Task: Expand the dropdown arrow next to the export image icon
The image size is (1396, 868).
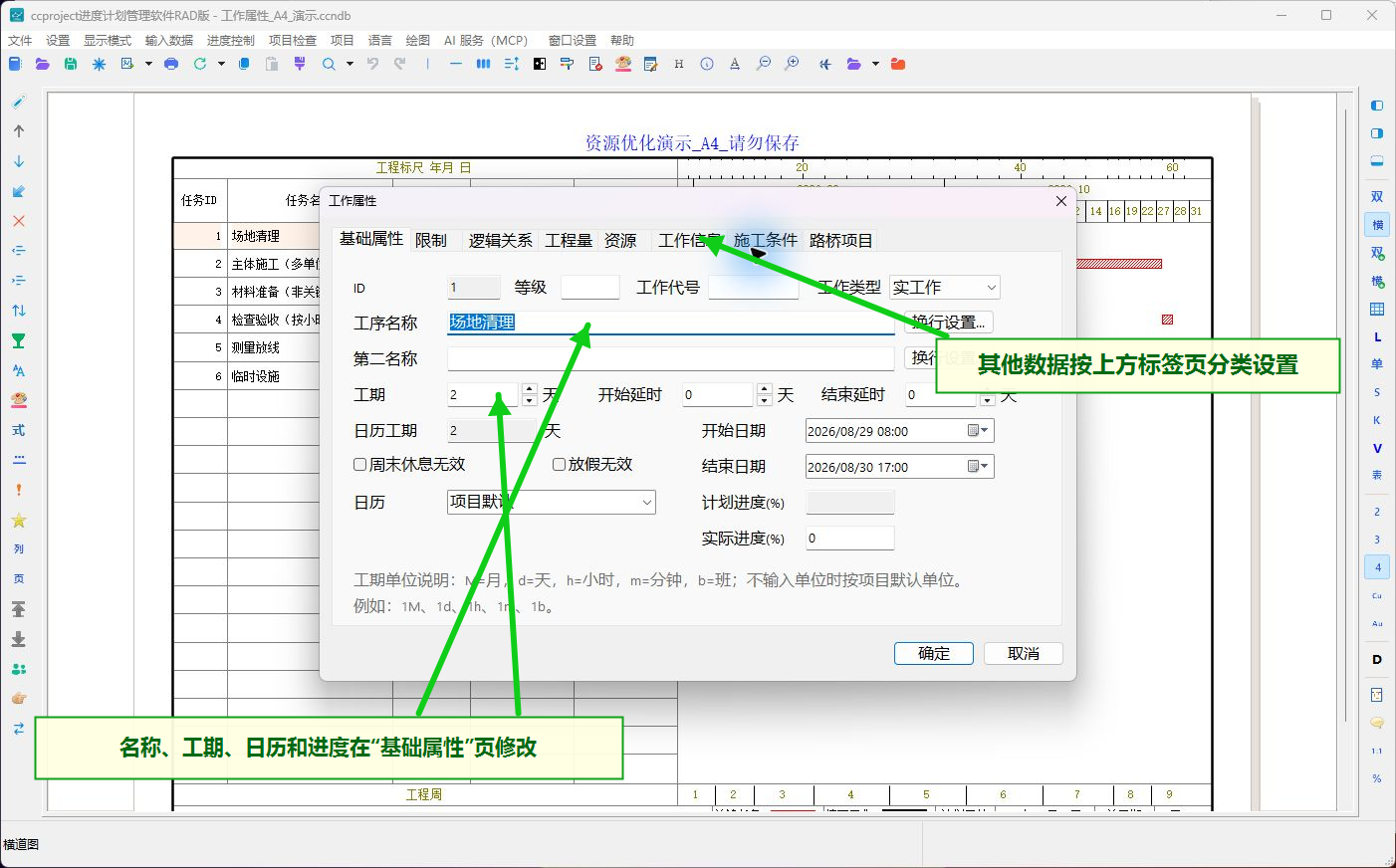Action: [x=148, y=64]
